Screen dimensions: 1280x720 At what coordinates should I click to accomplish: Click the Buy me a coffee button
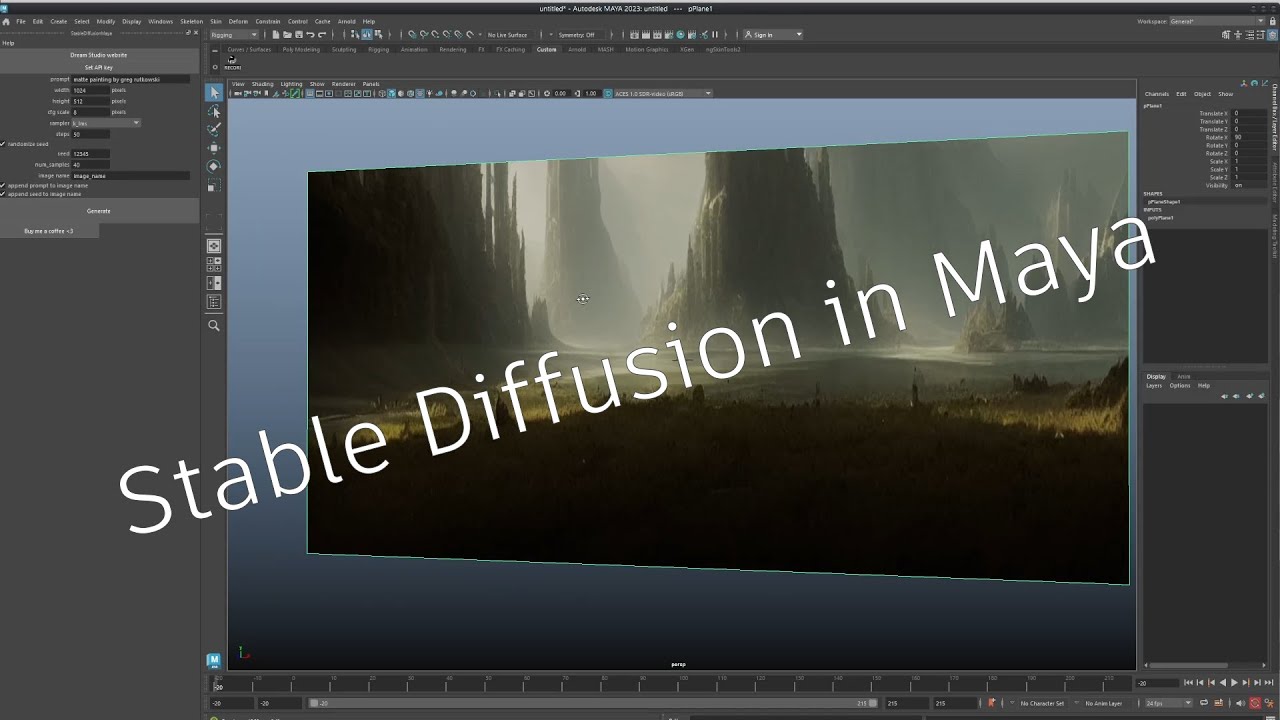click(x=49, y=231)
